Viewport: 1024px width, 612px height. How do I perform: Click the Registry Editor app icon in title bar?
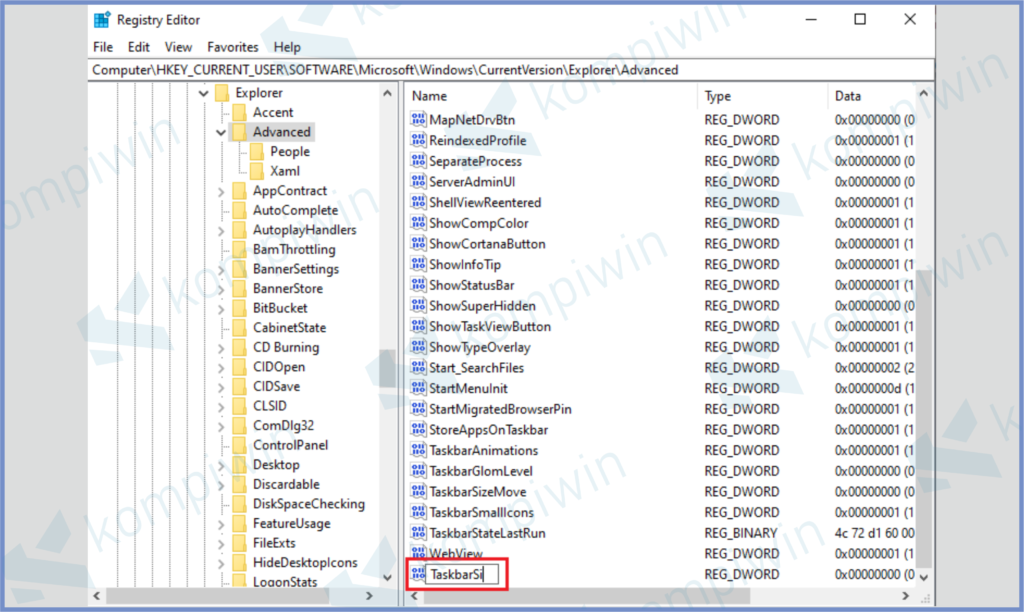pyautogui.click(x=102, y=19)
